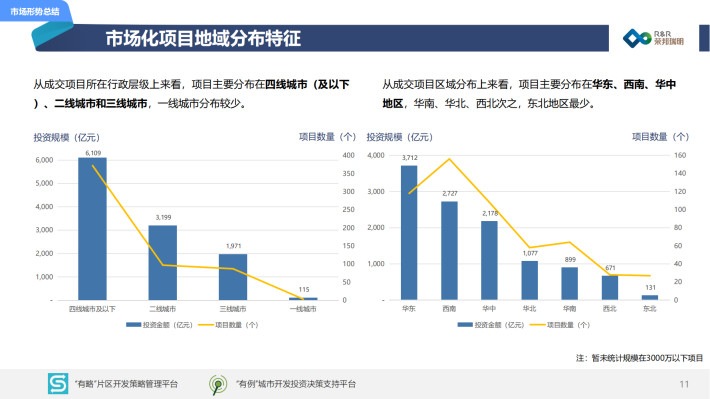Click the footnote about 3000万以下项目
This screenshot has width=710, height=399.
click(639, 358)
